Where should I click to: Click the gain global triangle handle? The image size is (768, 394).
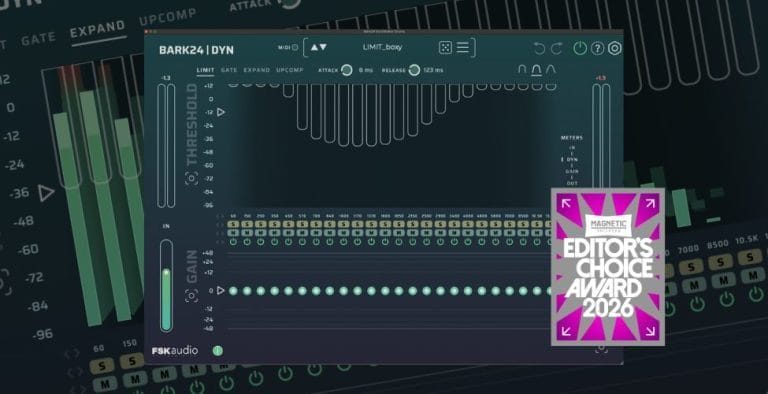pyautogui.click(x=221, y=291)
